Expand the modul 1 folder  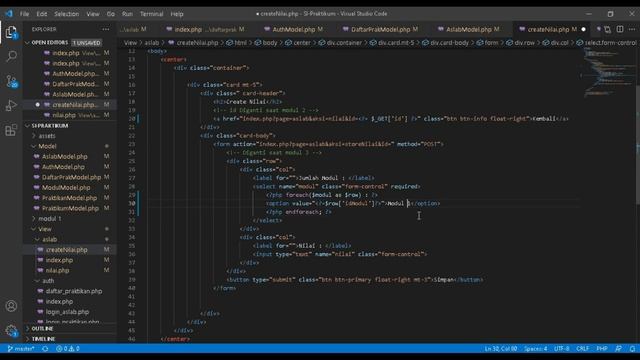[x=50, y=219]
